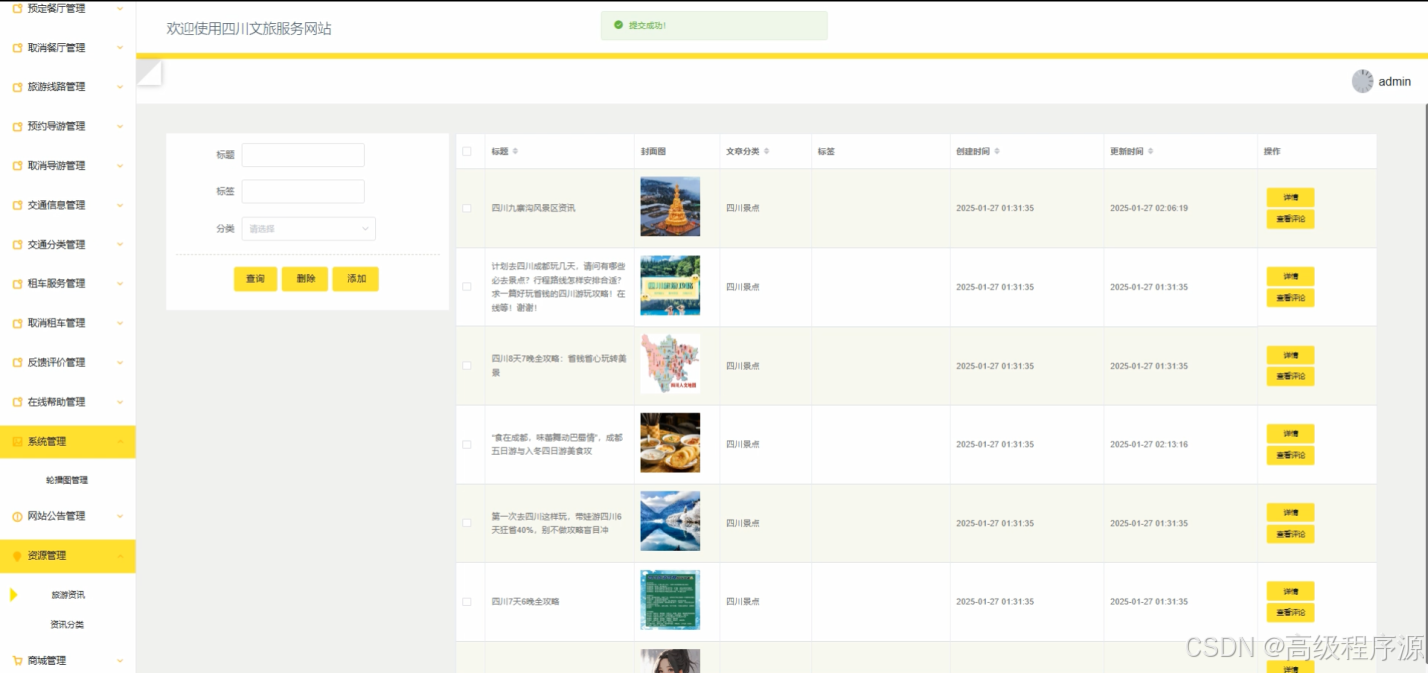Click the icon beside 反馈评价管理
1428x673 pixels.
coord(17,363)
